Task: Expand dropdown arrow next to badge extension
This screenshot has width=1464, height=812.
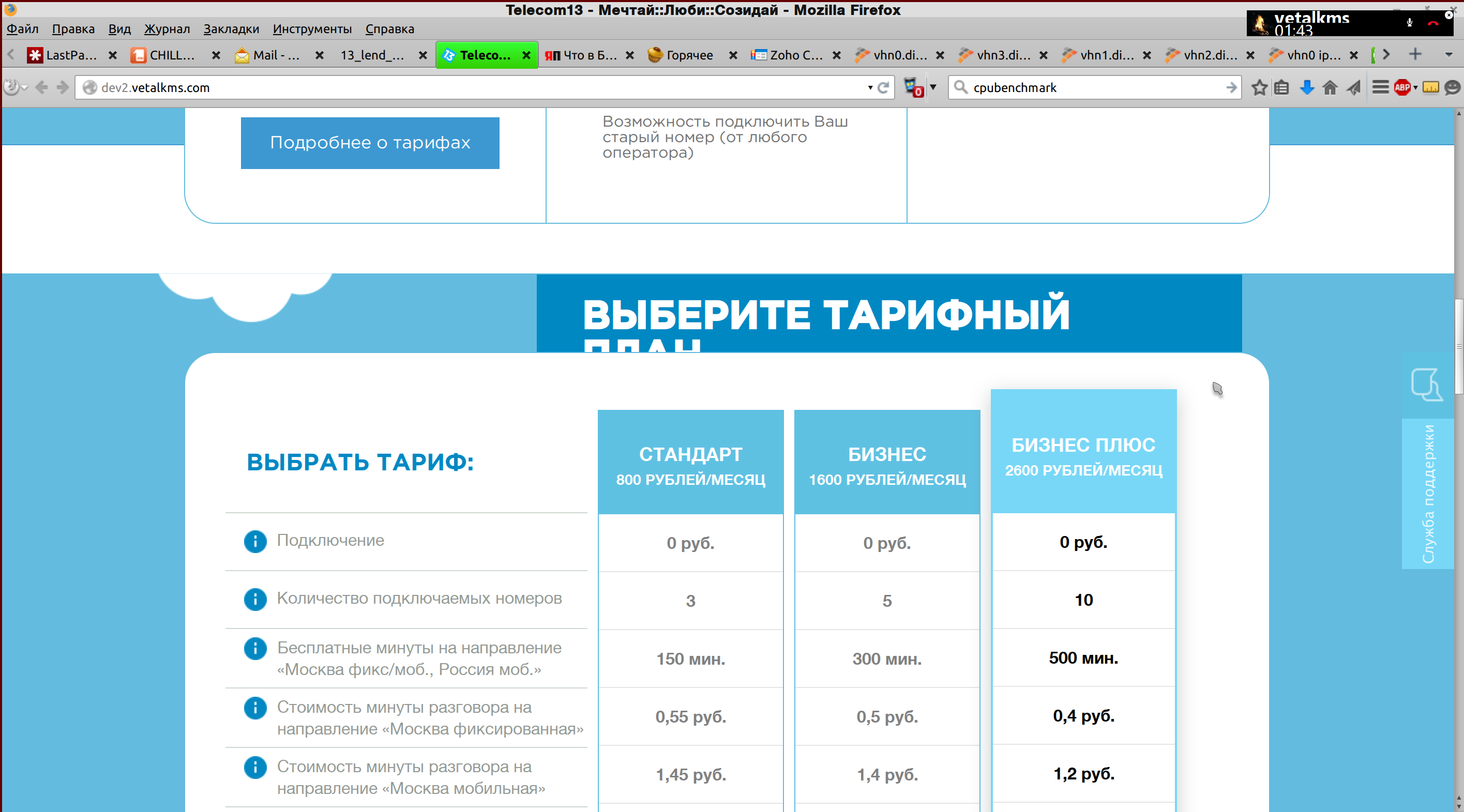Action: click(x=932, y=87)
